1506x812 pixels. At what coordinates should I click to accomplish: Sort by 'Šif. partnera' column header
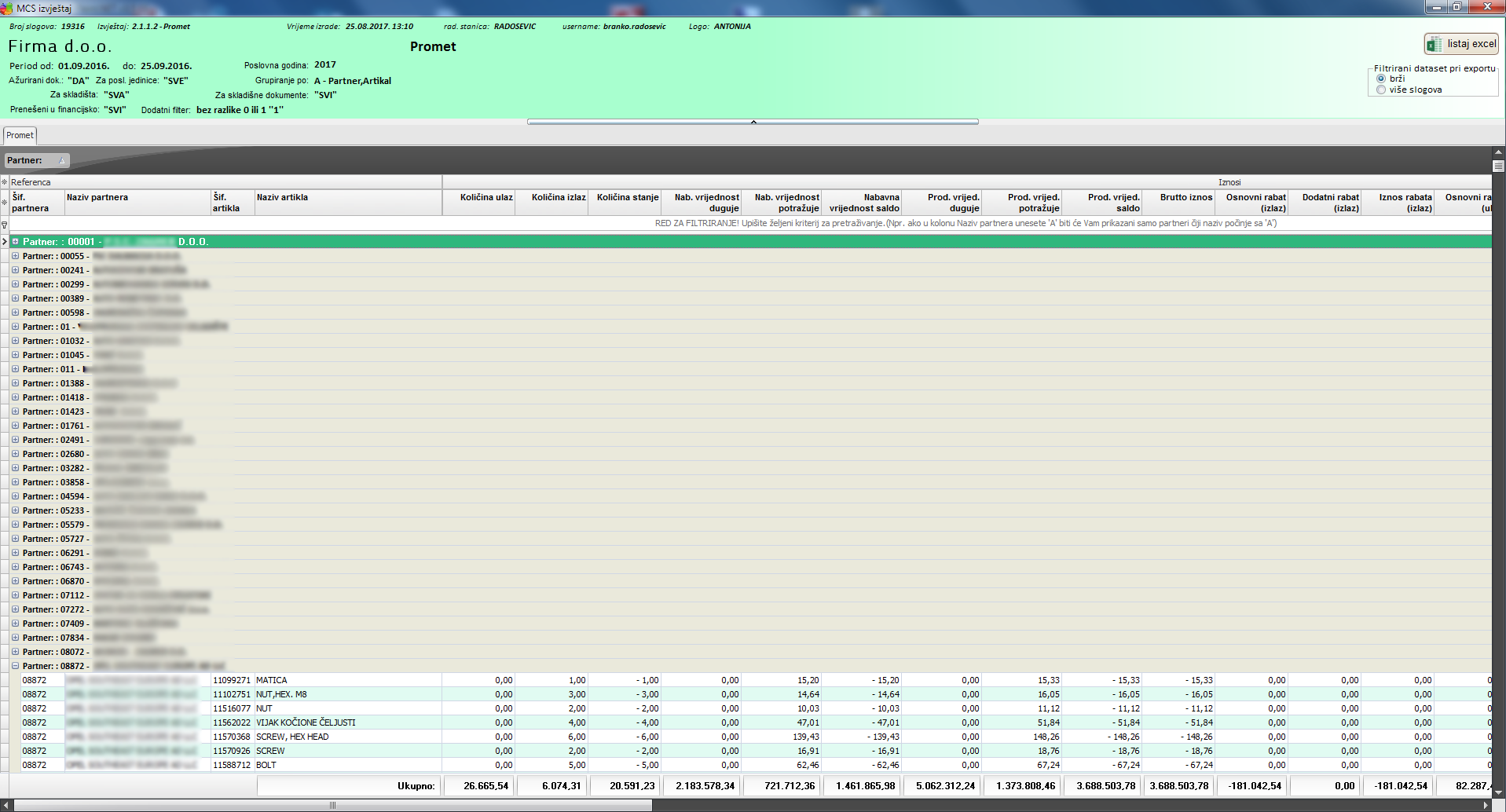click(x=36, y=203)
